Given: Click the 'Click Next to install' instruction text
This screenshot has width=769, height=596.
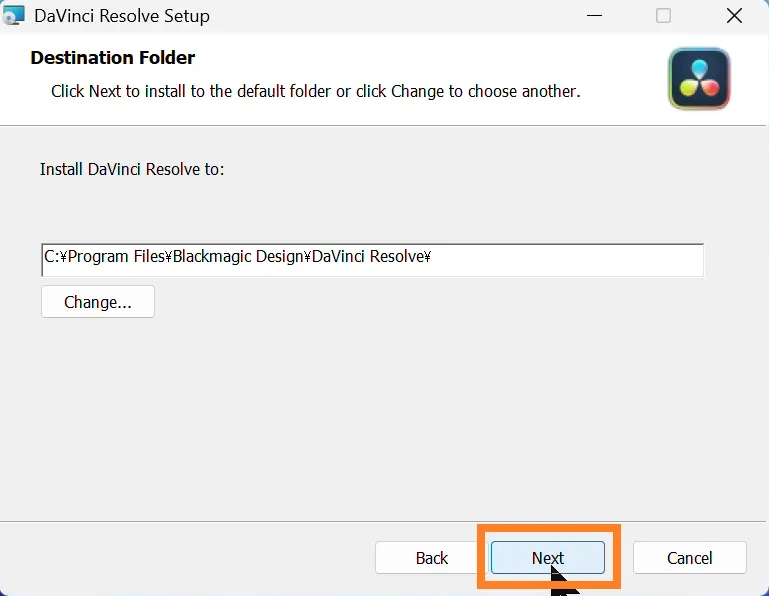Looking at the screenshot, I should (x=316, y=91).
